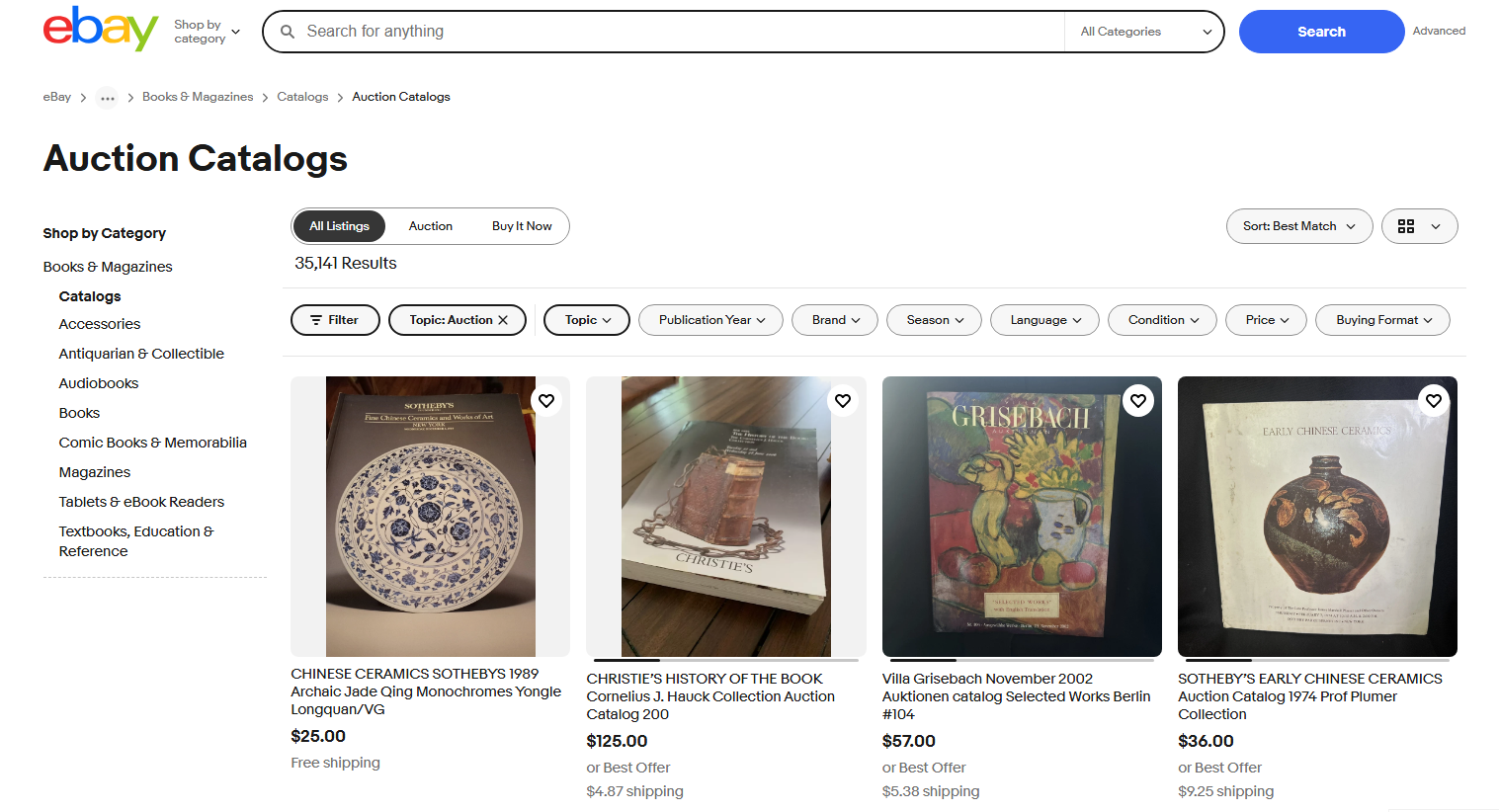Open the All Categories search dropdown

[1145, 32]
